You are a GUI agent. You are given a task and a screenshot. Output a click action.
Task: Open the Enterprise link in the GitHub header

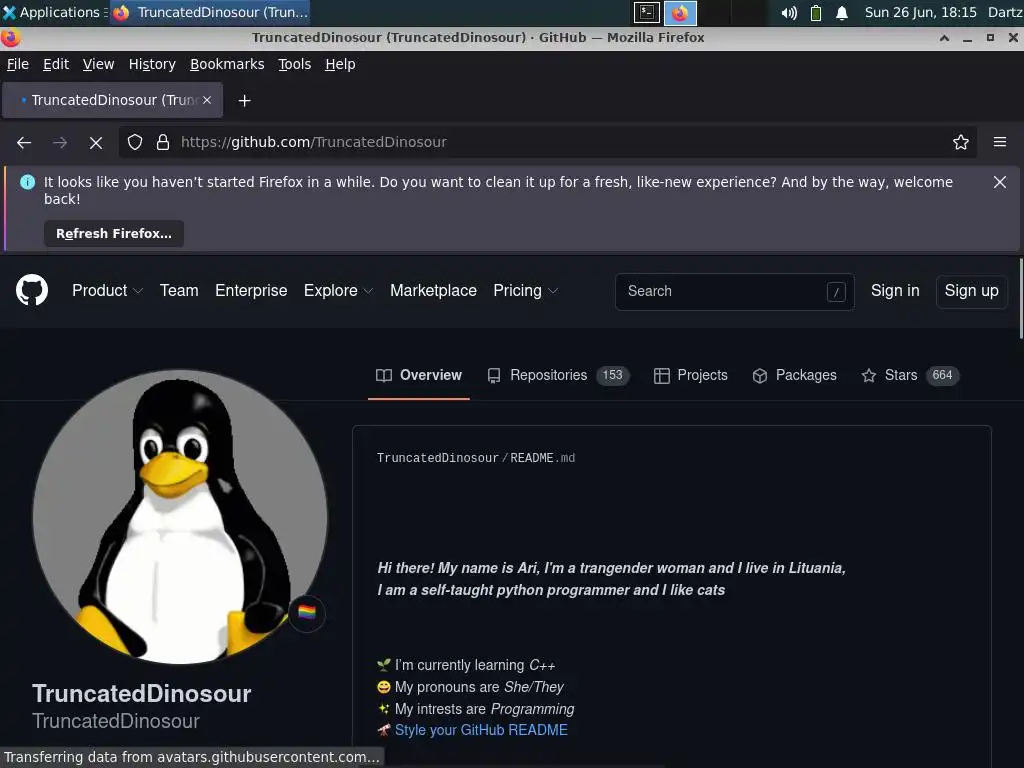pos(251,291)
